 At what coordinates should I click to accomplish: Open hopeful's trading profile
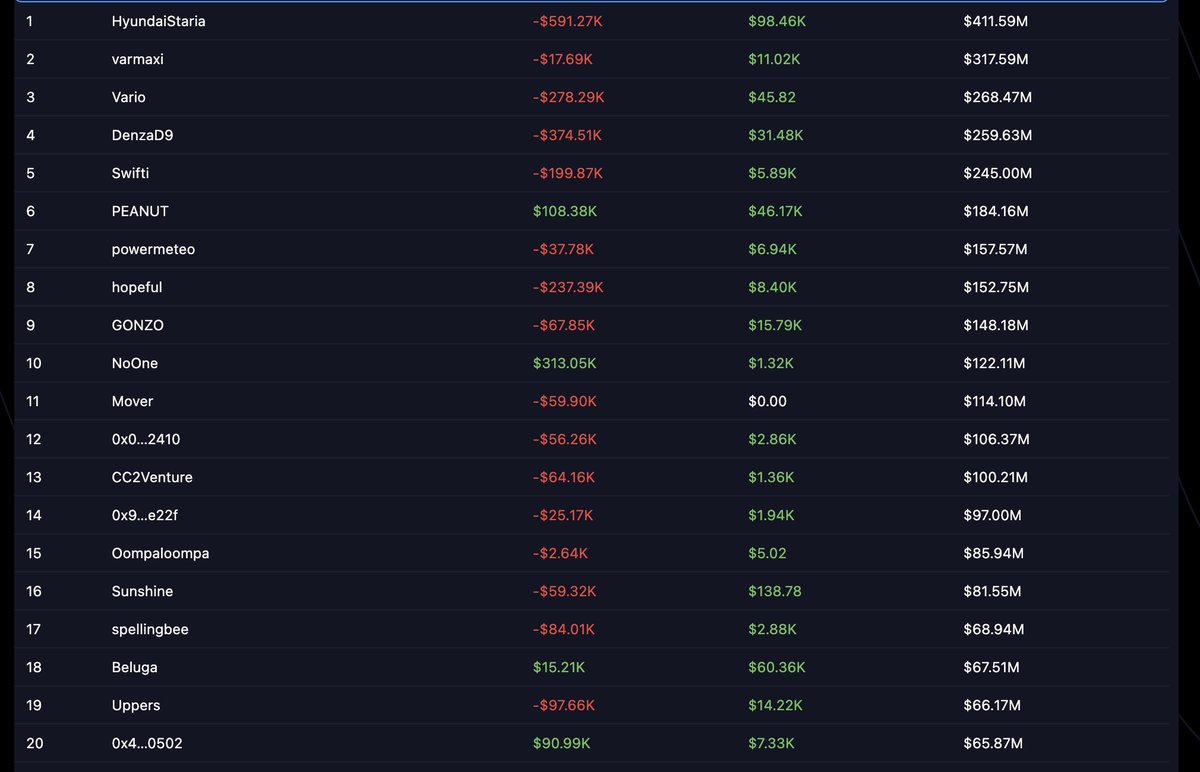(136, 287)
